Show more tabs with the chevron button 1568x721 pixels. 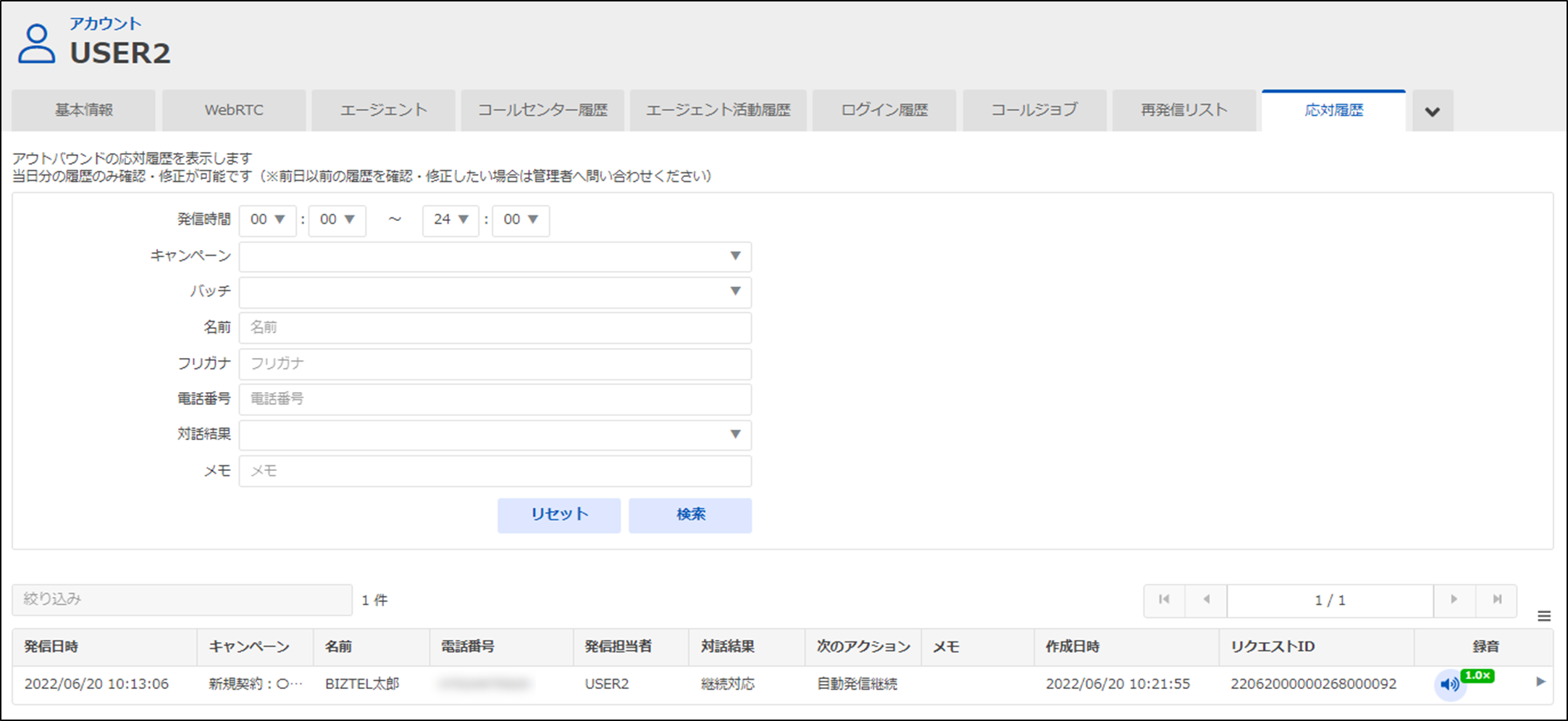tap(1432, 112)
